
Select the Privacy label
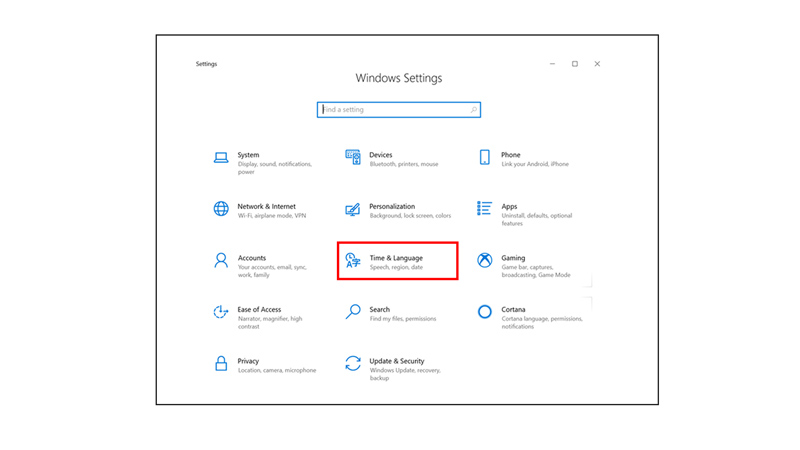tap(248, 361)
